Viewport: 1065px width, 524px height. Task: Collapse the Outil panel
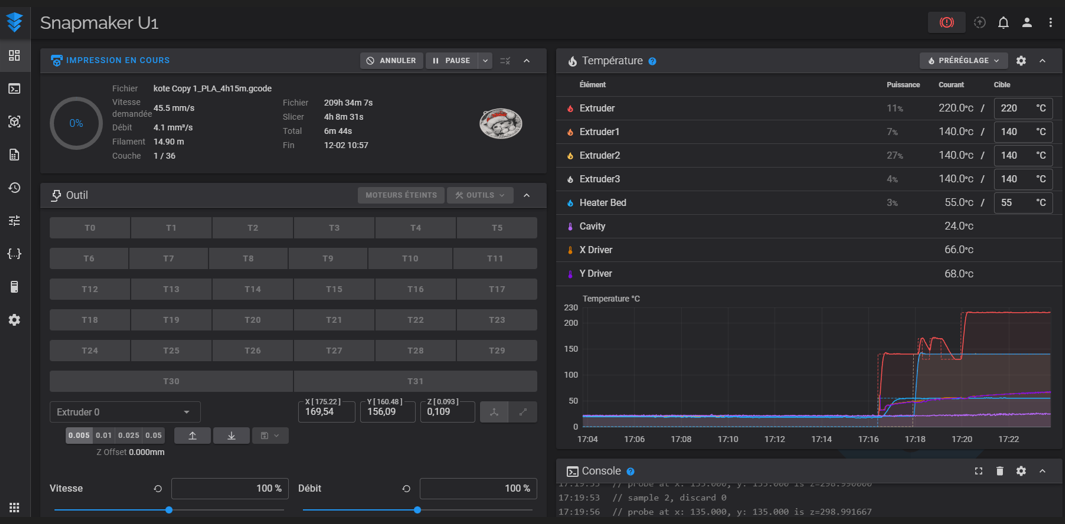click(526, 196)
